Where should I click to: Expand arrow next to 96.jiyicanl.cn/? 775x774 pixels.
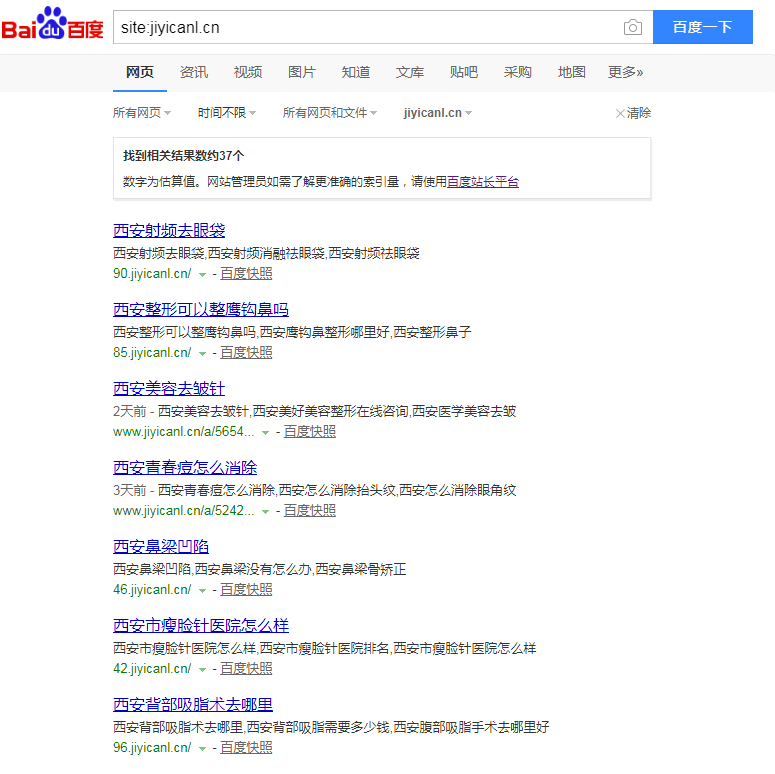click(202, 749)
